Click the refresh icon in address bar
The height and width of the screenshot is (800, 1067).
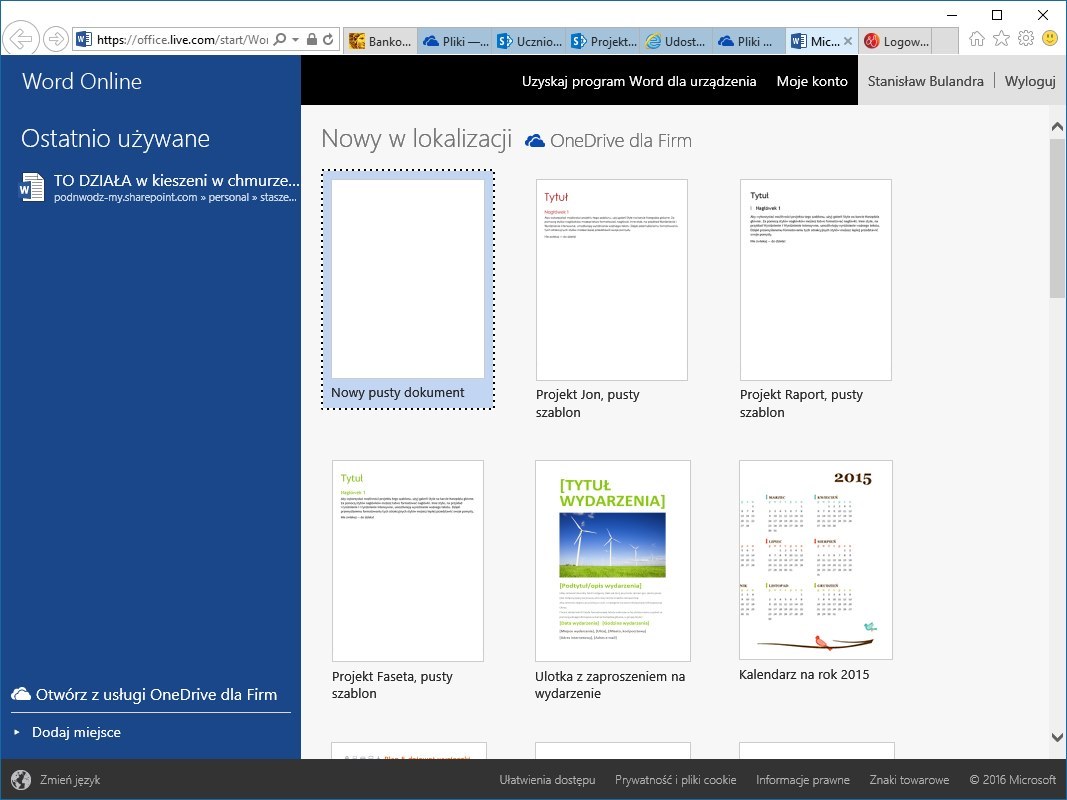coord(329,40)
